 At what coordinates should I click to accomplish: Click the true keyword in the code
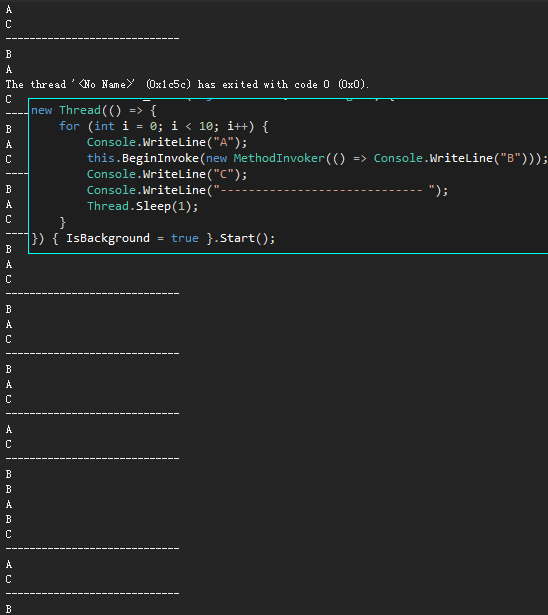coord(185,238)
